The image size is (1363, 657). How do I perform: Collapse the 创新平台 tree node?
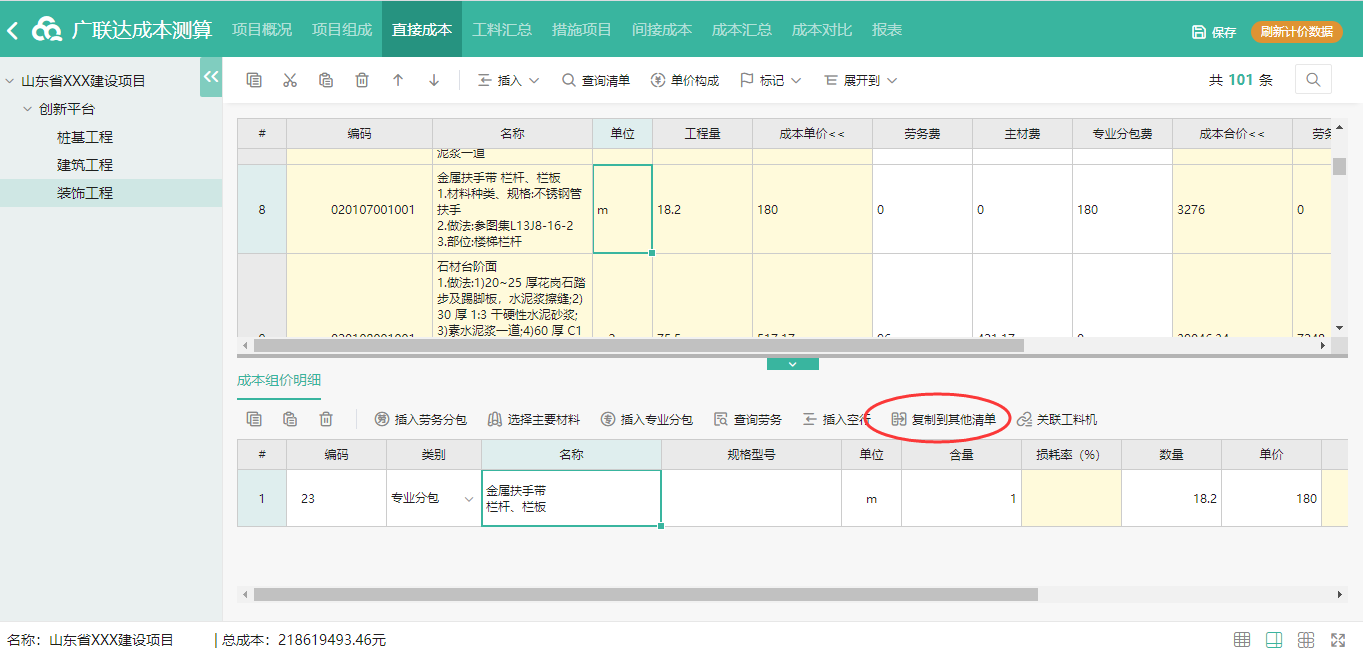28,109
